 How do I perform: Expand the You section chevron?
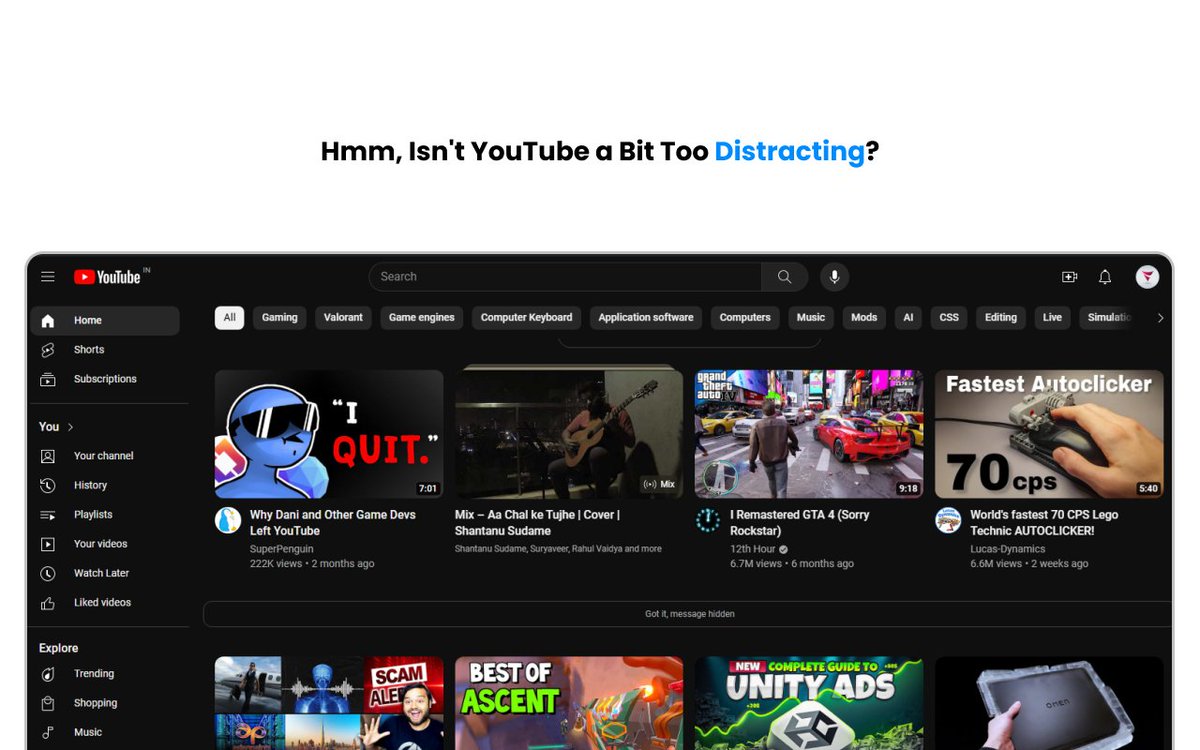point(70,427)
